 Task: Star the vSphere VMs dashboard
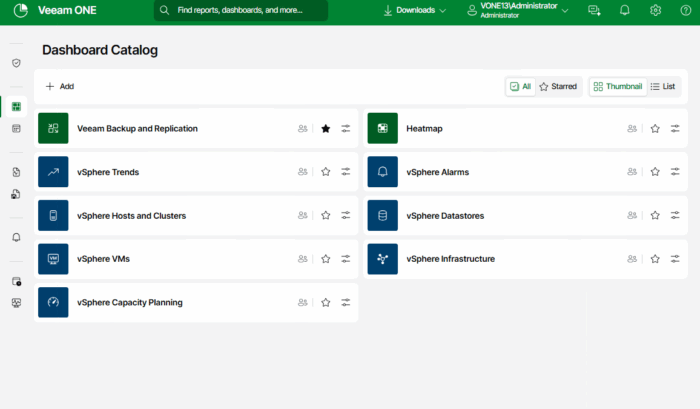click(x=326, y=259)
